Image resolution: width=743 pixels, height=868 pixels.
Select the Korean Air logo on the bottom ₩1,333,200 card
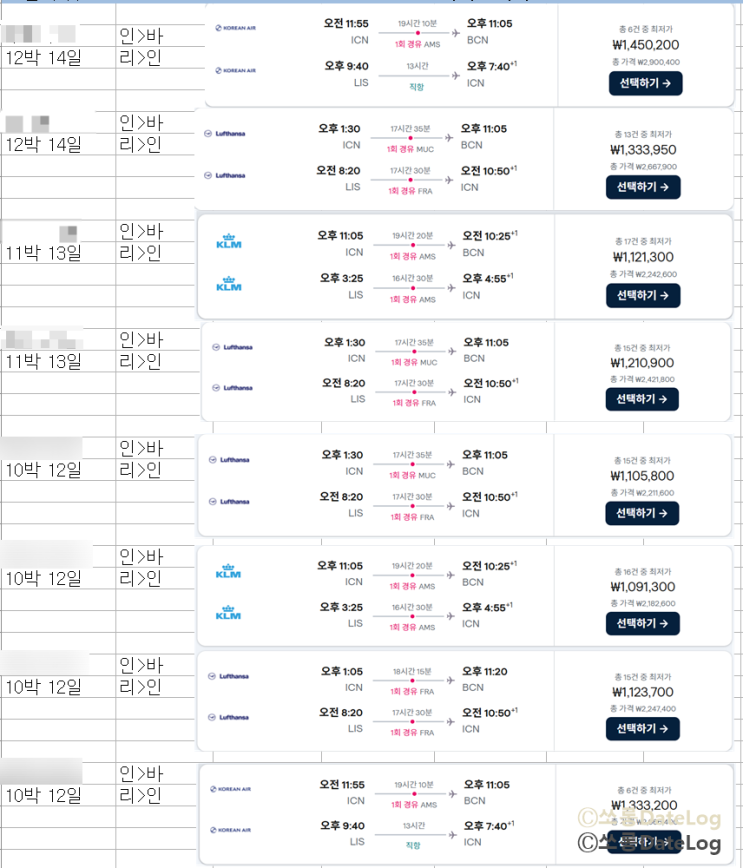pyautogui.click(x=234, y=788)
